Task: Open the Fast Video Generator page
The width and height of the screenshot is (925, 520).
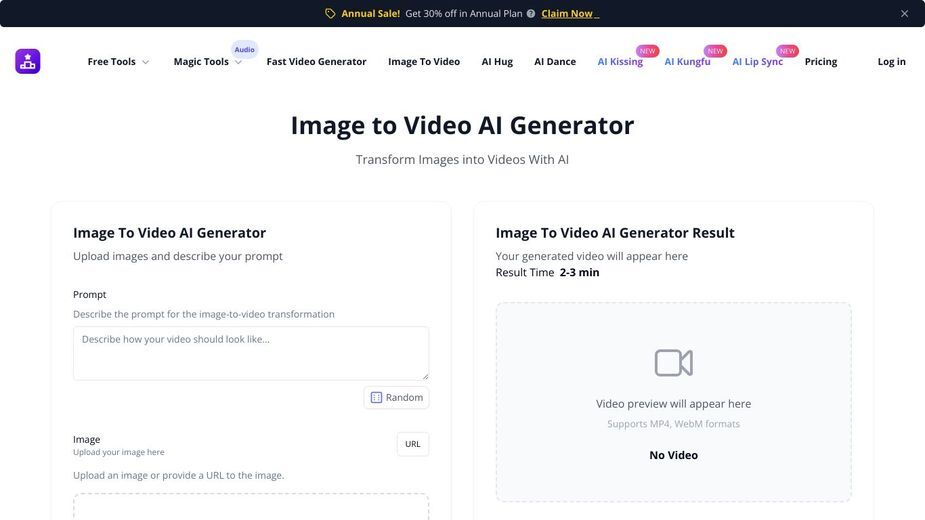Action: pyautogui.click(x=316, y=61)
